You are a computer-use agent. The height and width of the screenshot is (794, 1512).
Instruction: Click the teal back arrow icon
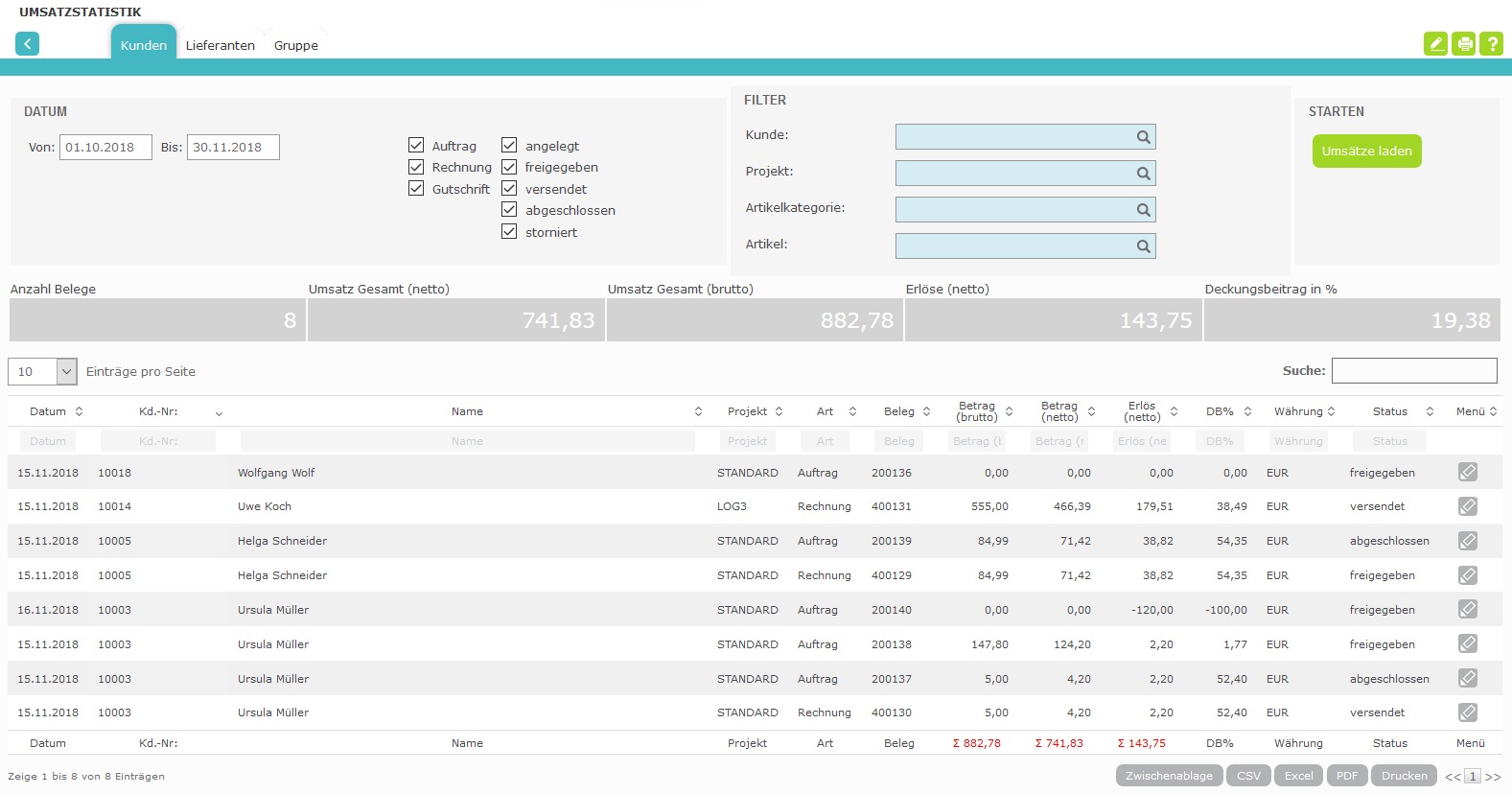tap(27, 44)
